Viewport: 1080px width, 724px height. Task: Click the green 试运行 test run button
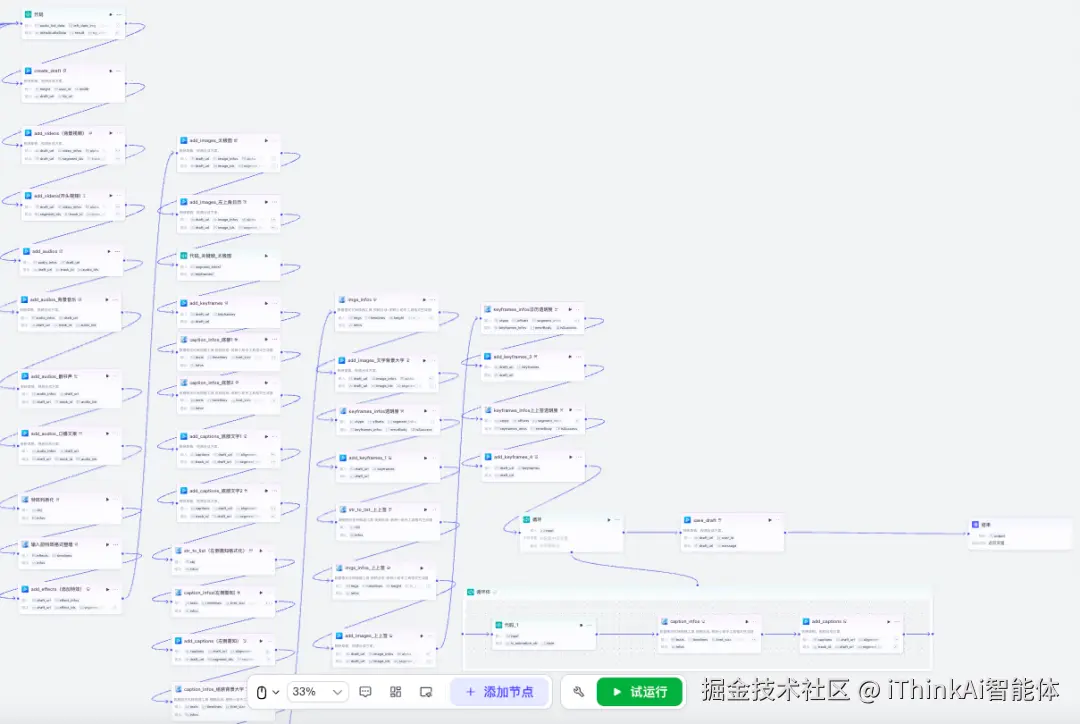pyautogui.click(x=640, y=692)
